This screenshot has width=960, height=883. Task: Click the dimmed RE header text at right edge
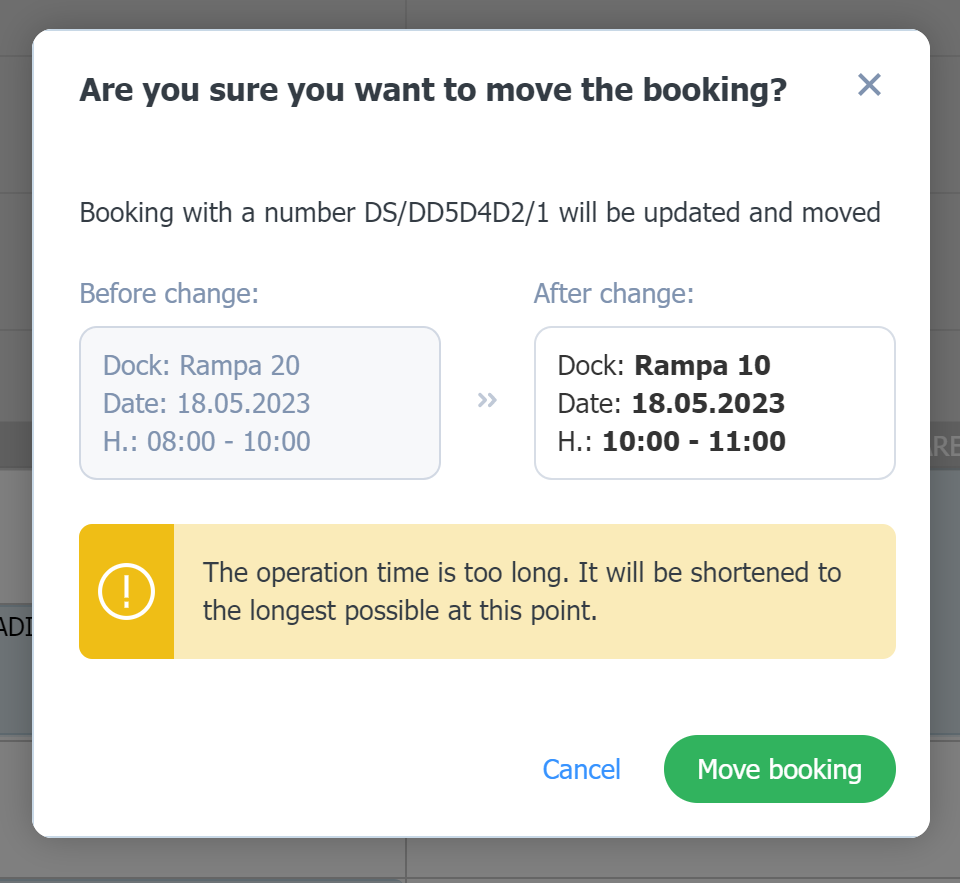click(x=945, y=447)
